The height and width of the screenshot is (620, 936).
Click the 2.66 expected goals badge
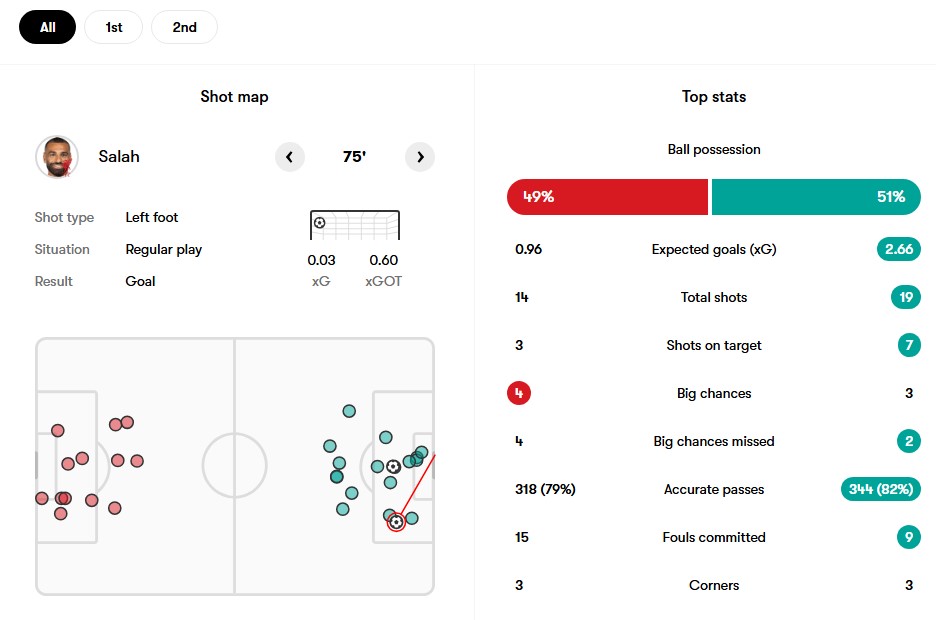898,249
